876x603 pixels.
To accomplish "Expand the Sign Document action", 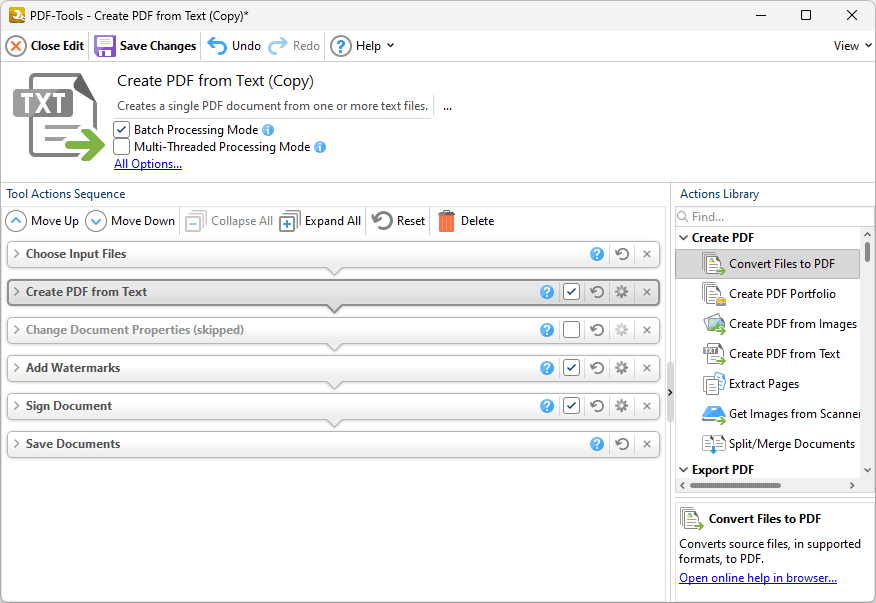I will tap(17, 406).
